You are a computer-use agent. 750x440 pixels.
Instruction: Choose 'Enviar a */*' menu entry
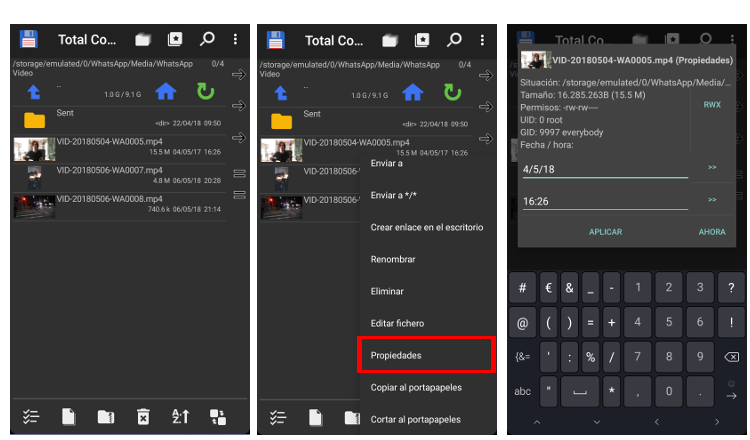(x=427, y=195)
